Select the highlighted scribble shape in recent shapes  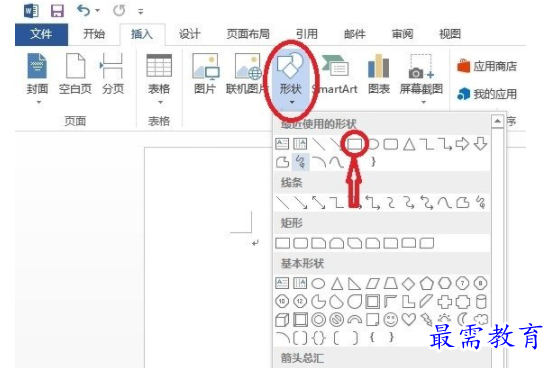click(300, 162)
